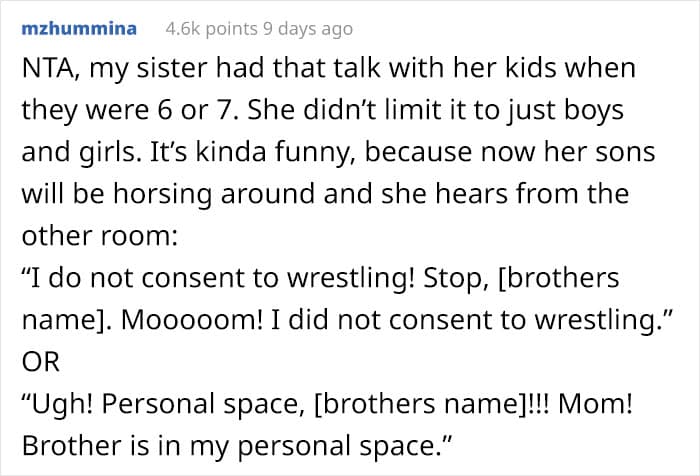Click the 4.6k points score text

point(212,29)
